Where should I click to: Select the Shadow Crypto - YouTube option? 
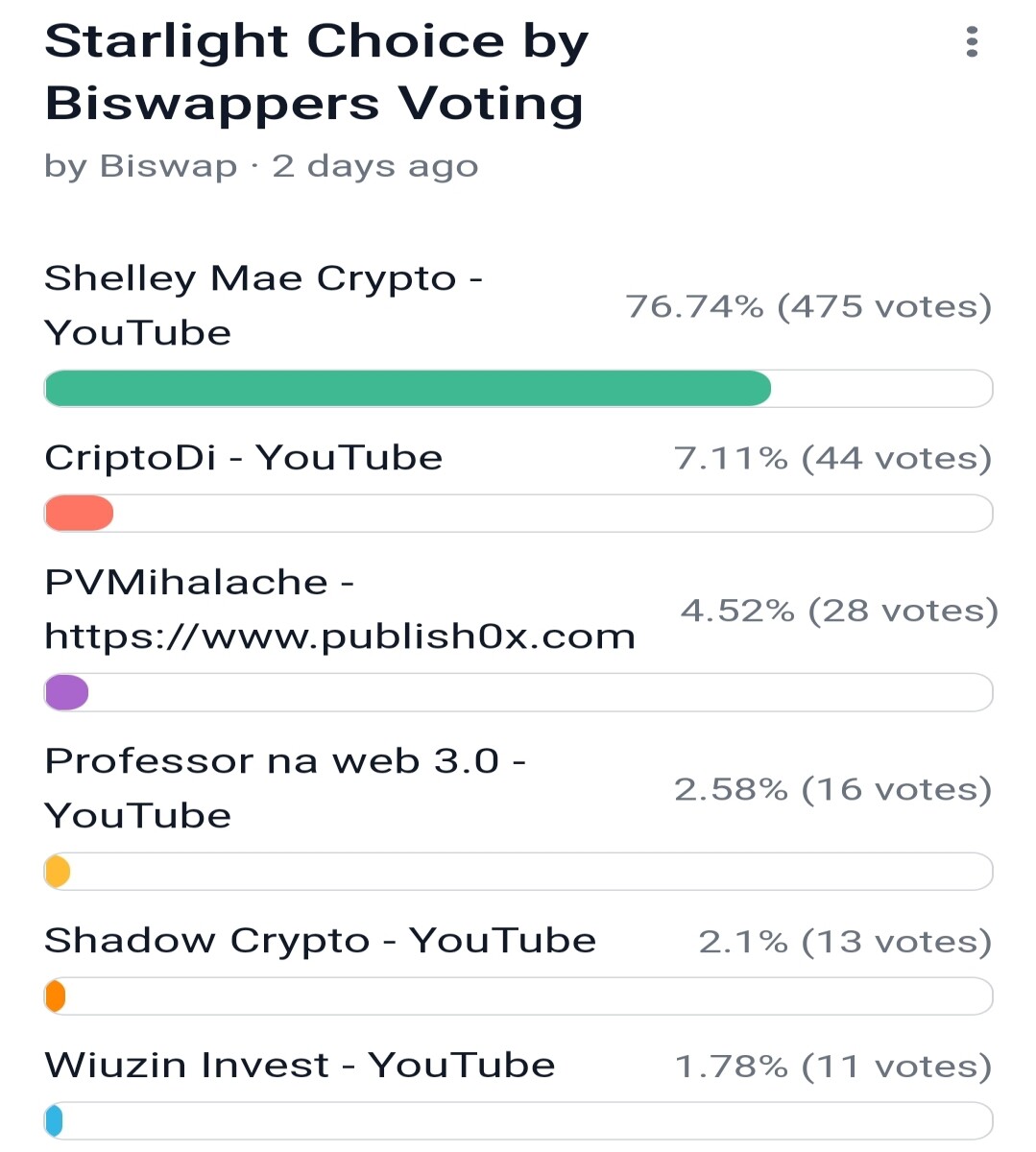[x=321, y=941]
